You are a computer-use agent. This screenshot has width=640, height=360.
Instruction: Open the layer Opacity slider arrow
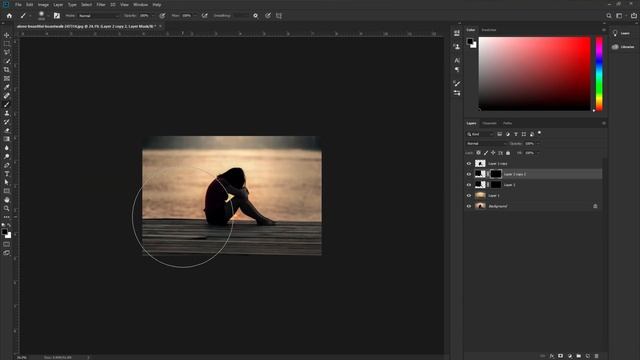click(538, 144)
